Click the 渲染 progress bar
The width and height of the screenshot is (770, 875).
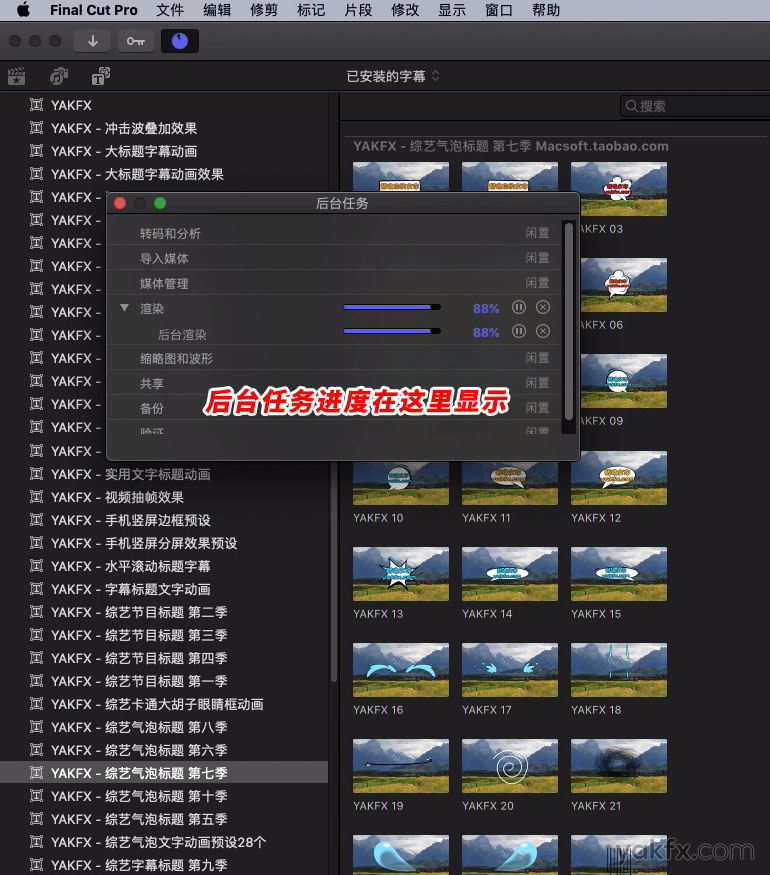click(x=392, y=307)
